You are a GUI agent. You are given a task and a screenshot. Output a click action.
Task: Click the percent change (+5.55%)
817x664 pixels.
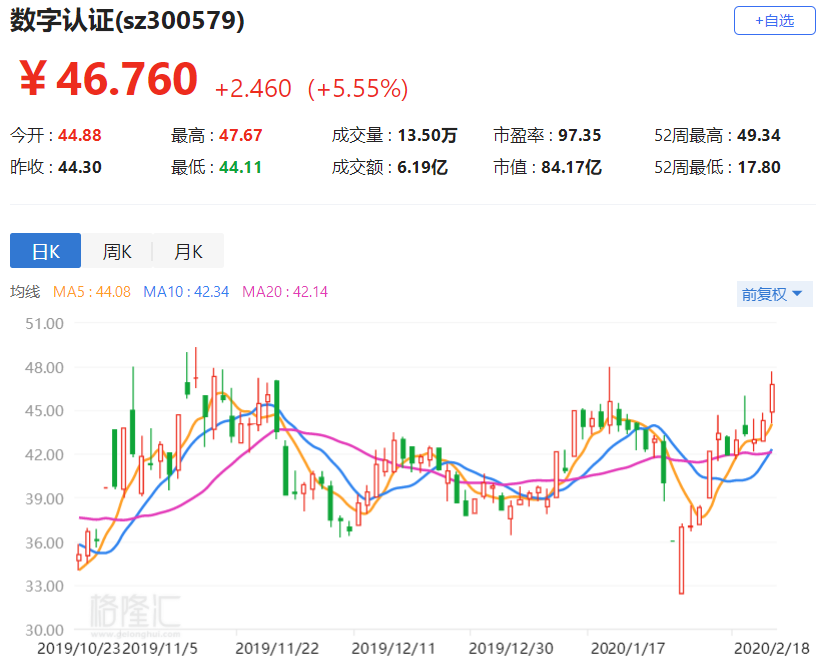[358, 89]
